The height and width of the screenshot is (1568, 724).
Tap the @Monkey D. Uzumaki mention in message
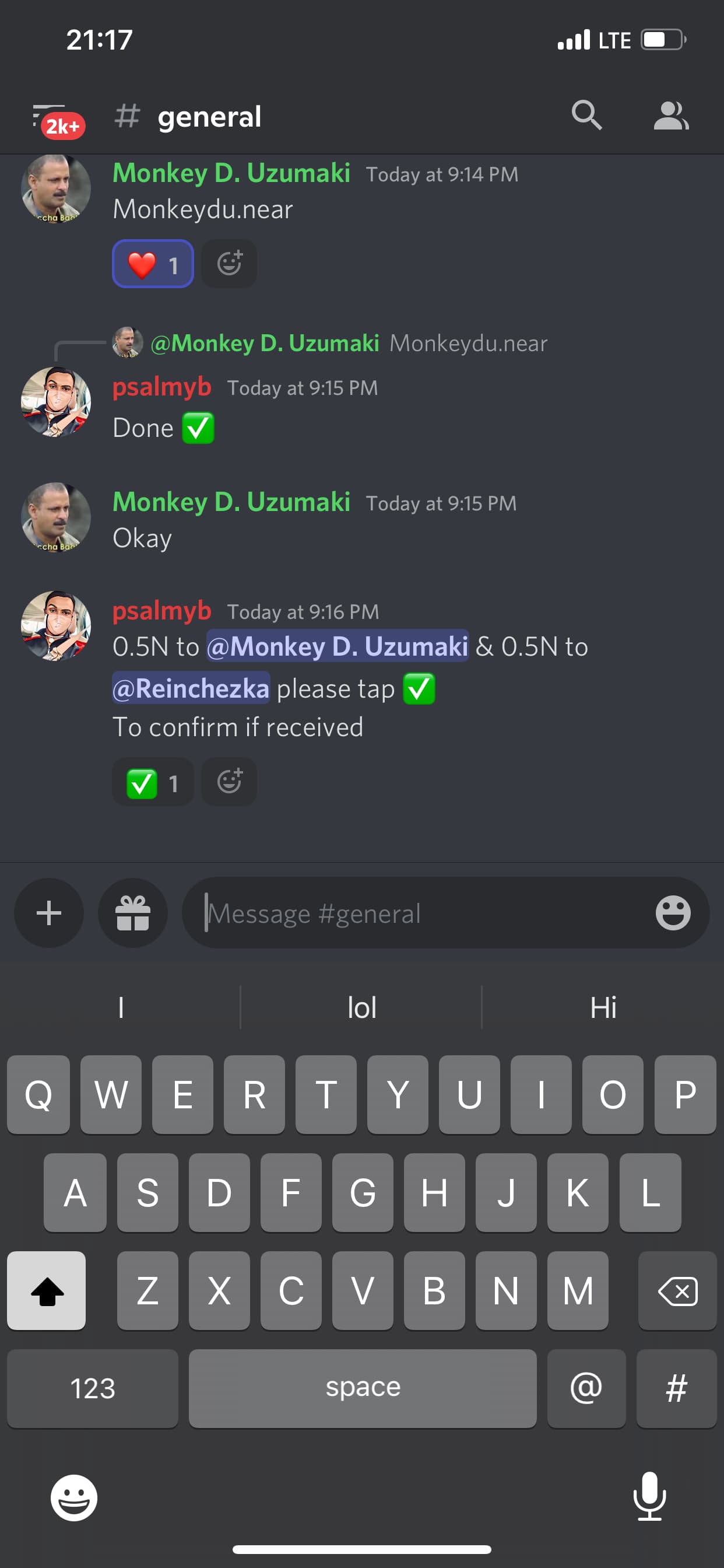click(338, 646)
